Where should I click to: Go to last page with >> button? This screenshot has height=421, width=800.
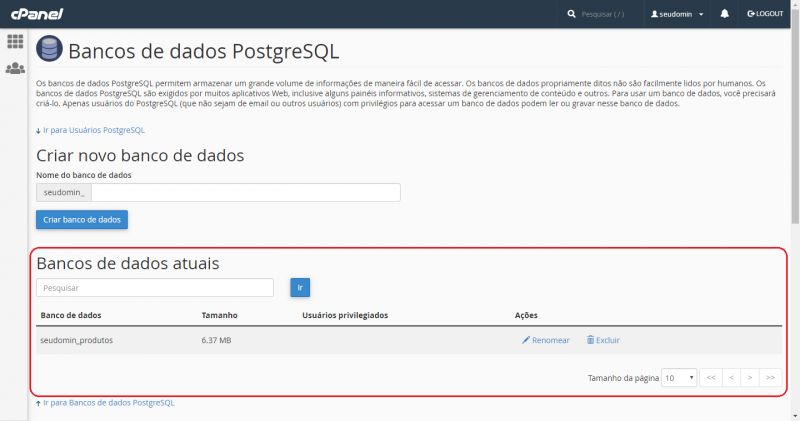(770, 378)
